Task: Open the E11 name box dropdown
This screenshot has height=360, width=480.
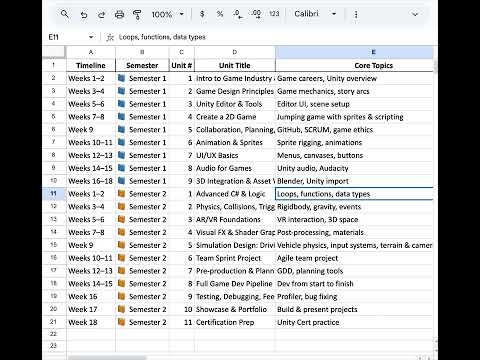Action: pyautogui.click(x=91, y=37)
